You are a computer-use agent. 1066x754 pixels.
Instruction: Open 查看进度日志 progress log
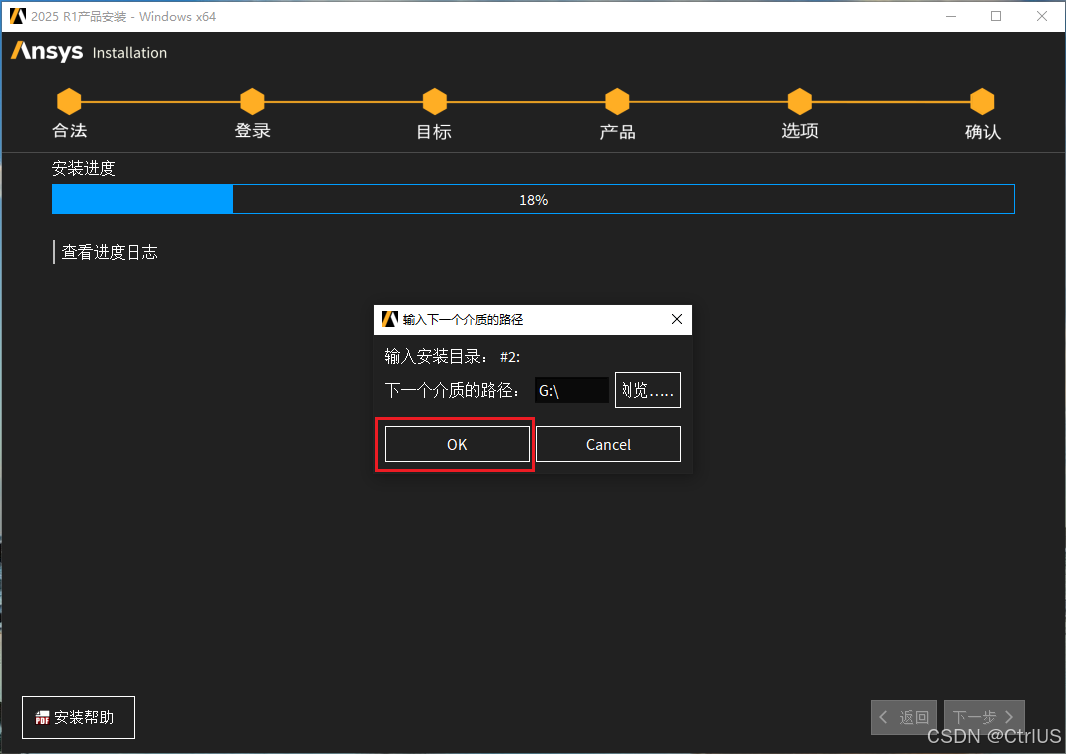coord(109,252)
